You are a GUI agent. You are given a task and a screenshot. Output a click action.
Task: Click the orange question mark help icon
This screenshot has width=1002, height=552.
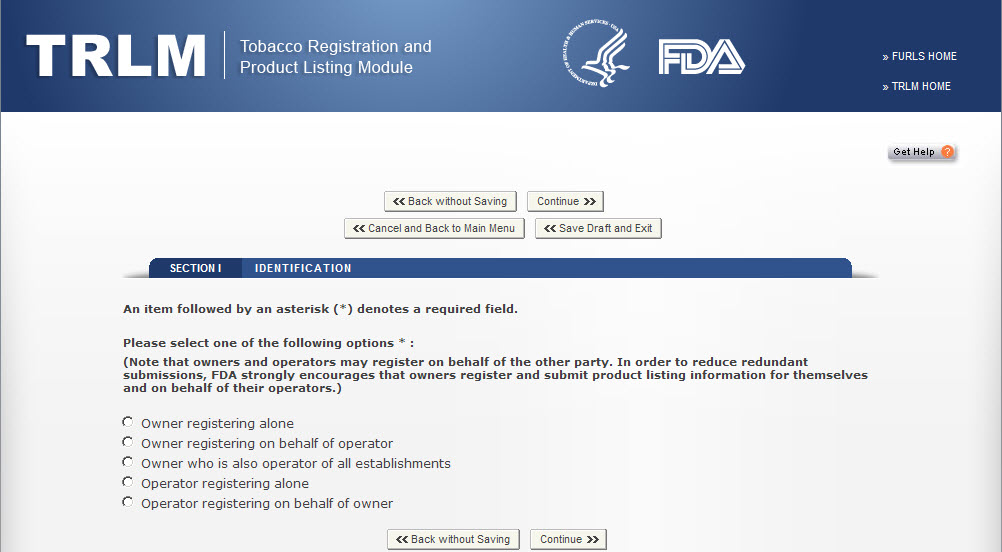[947, 152]
